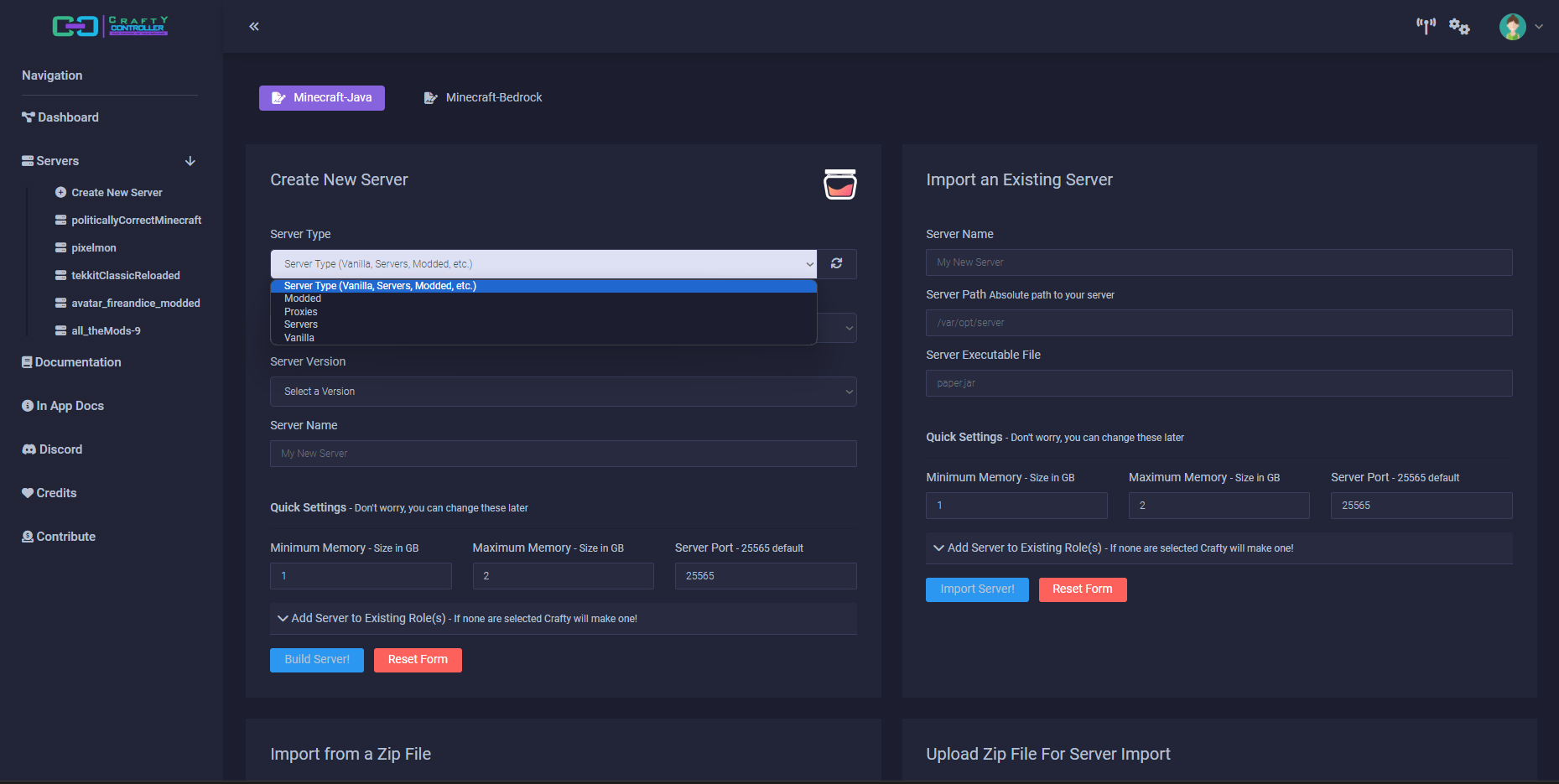Select Servers from server type list

point(543,325)
